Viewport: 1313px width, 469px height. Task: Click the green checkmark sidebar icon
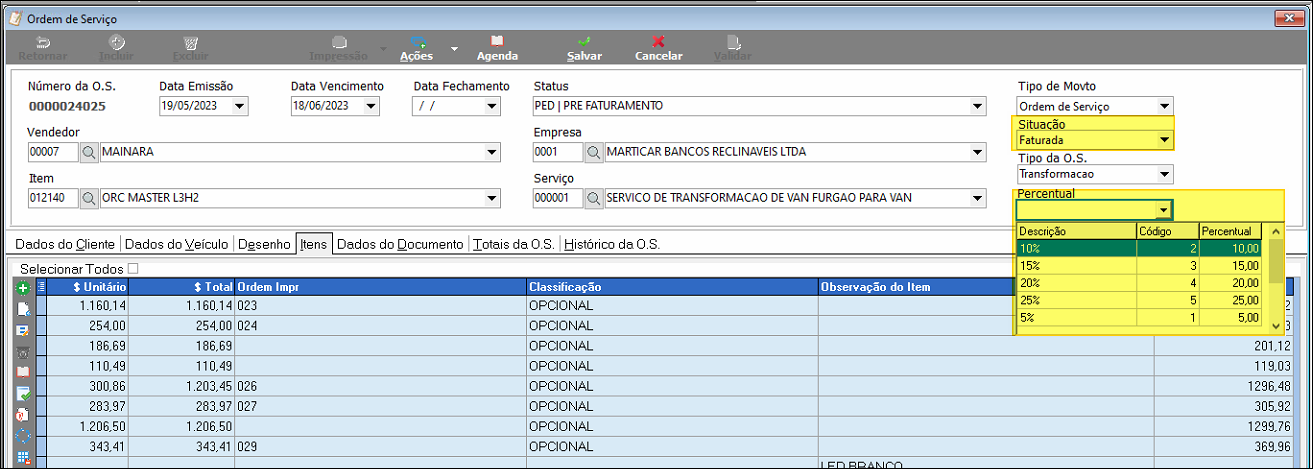[25, 393]
